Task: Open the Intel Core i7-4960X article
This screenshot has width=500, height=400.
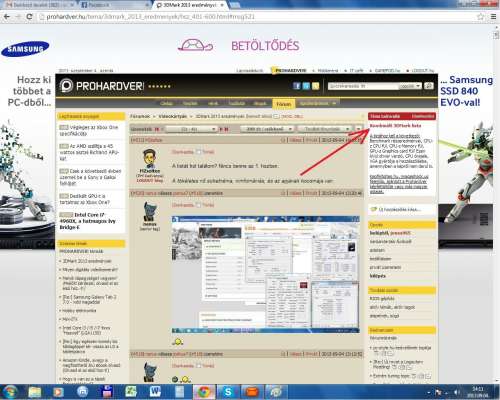Action: tap(88, 221)
